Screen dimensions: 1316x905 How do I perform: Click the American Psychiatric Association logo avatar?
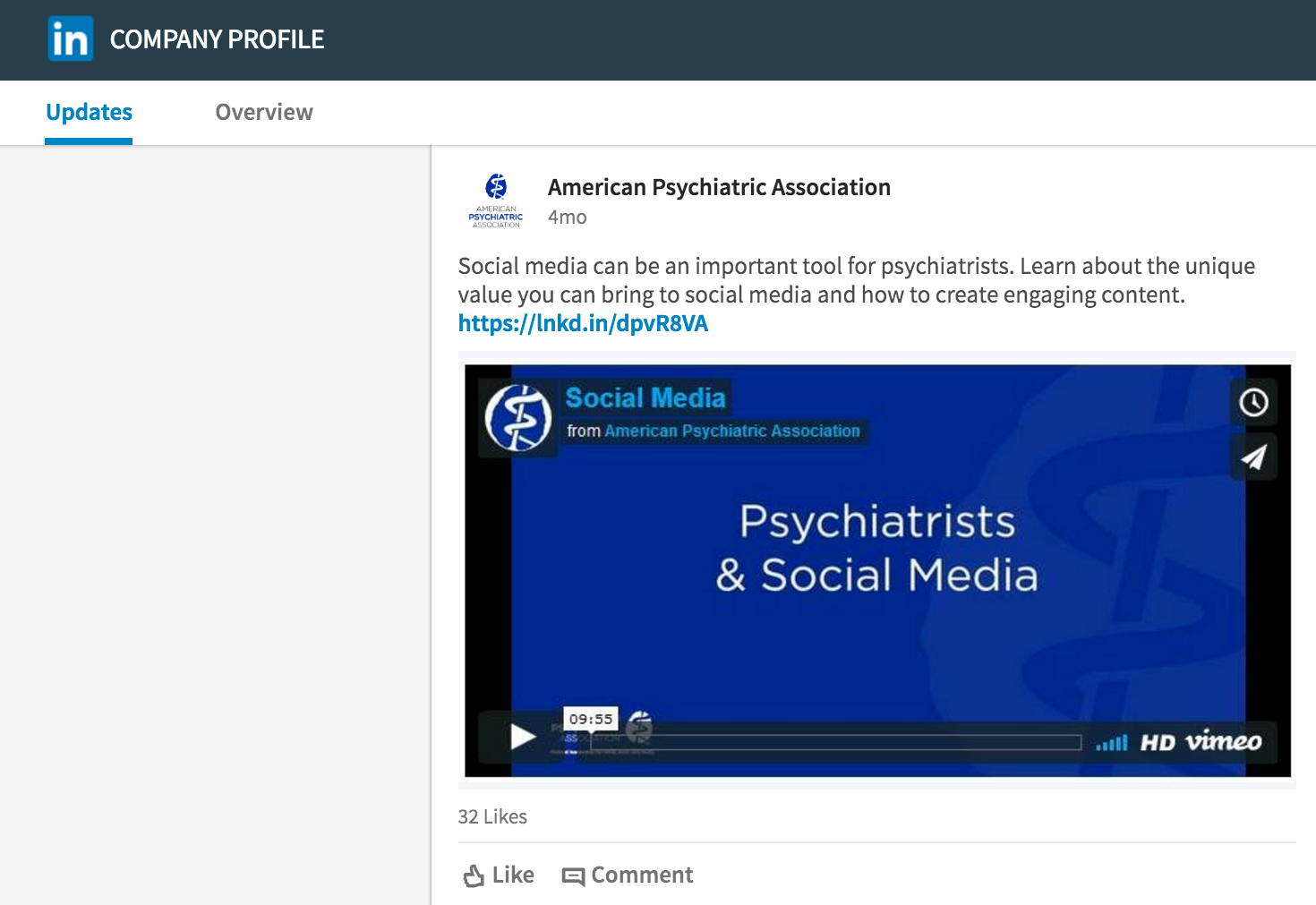[x=496, y=201]
